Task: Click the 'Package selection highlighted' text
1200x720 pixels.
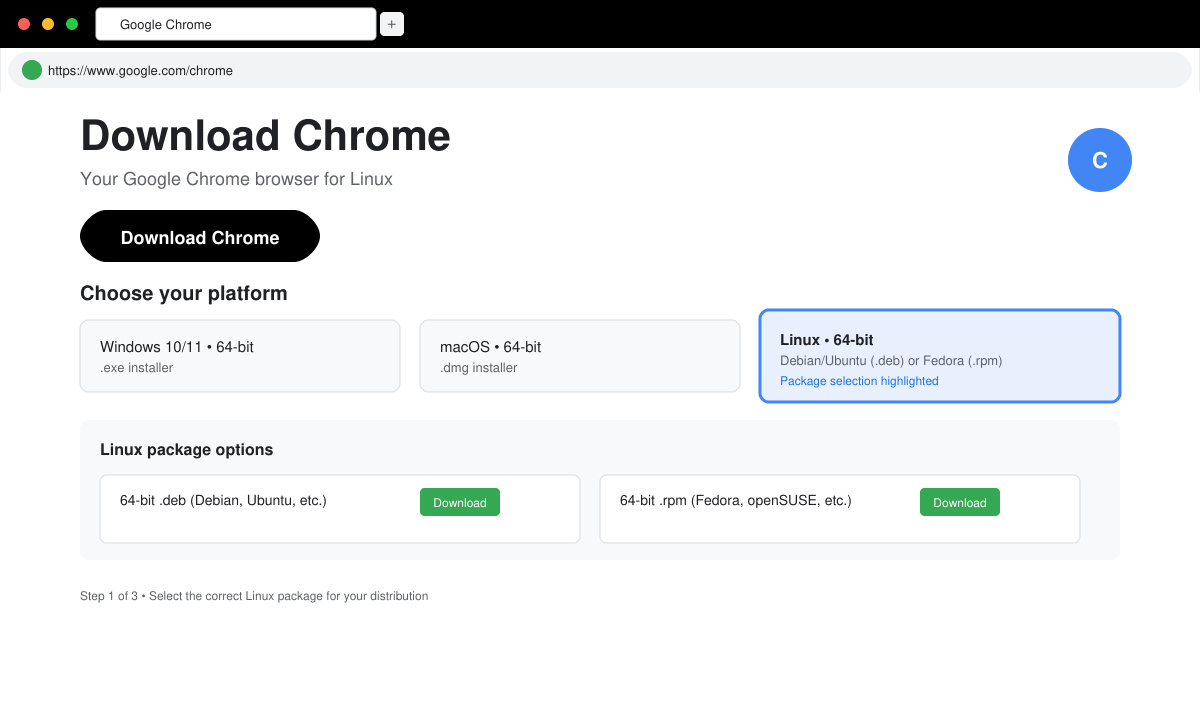Action: (859, 381)
